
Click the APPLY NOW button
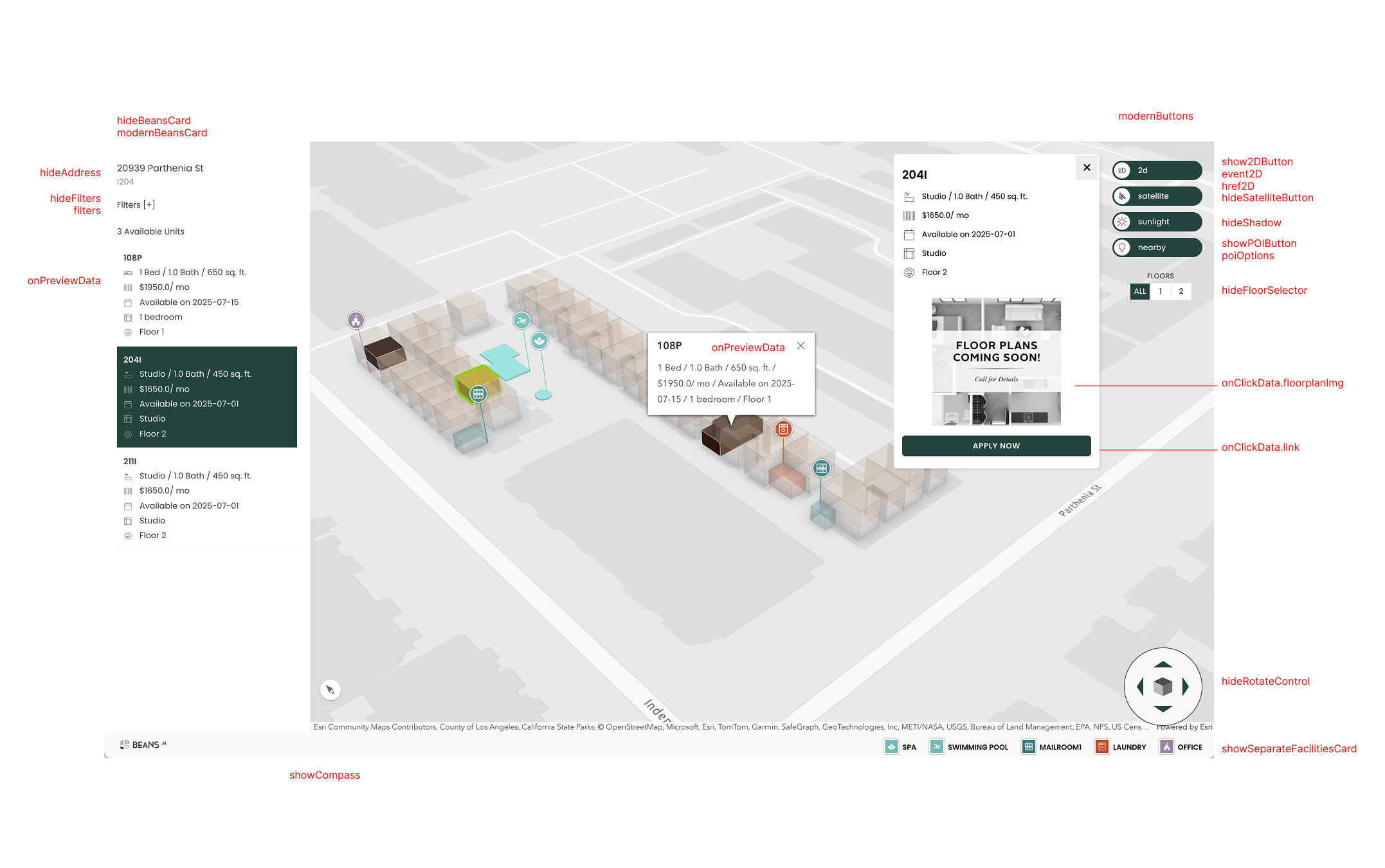(x=996, y=446)
